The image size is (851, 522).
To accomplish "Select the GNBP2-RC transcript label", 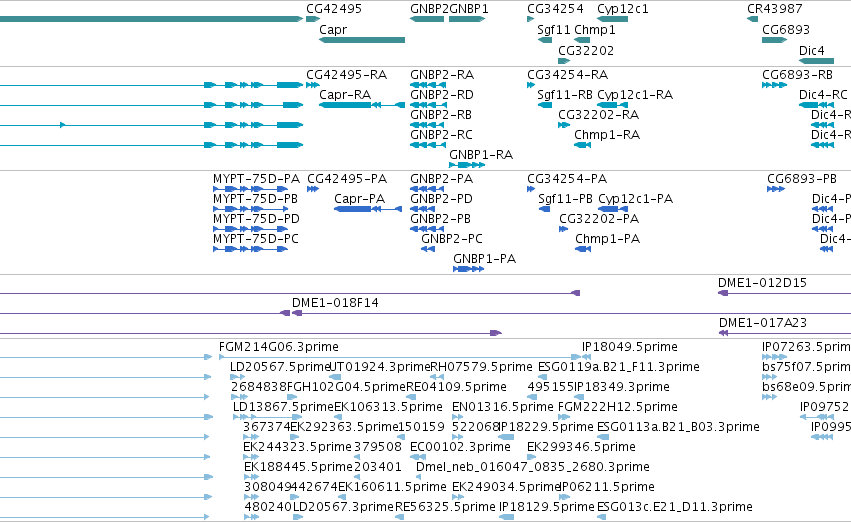I will pyautogui.click(x=441, y=135).
